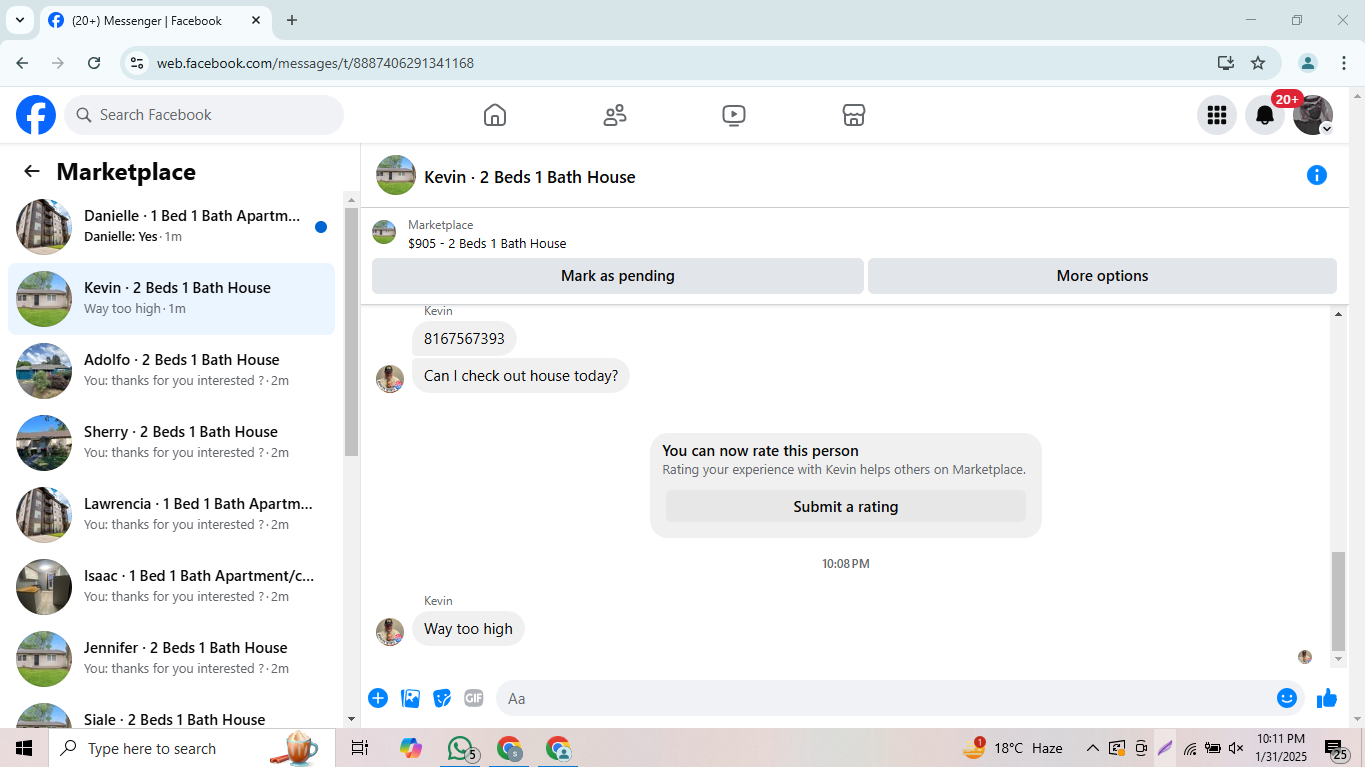1365x767 pixels.
Task: Choose a GIF from the composer
Action: pos(474,698)
